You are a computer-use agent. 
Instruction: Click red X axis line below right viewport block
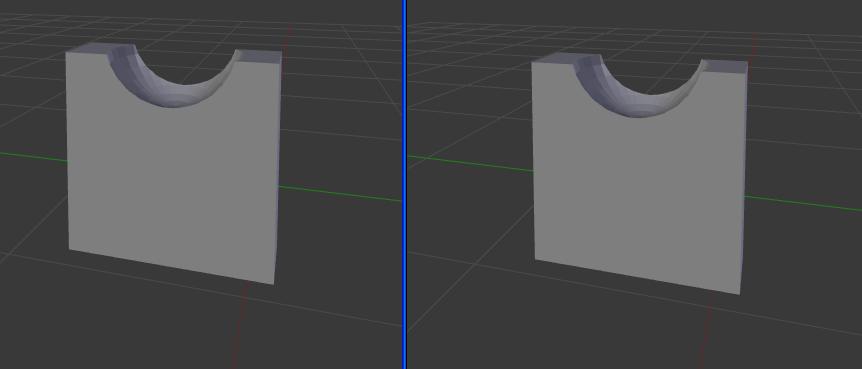point(705,331)
